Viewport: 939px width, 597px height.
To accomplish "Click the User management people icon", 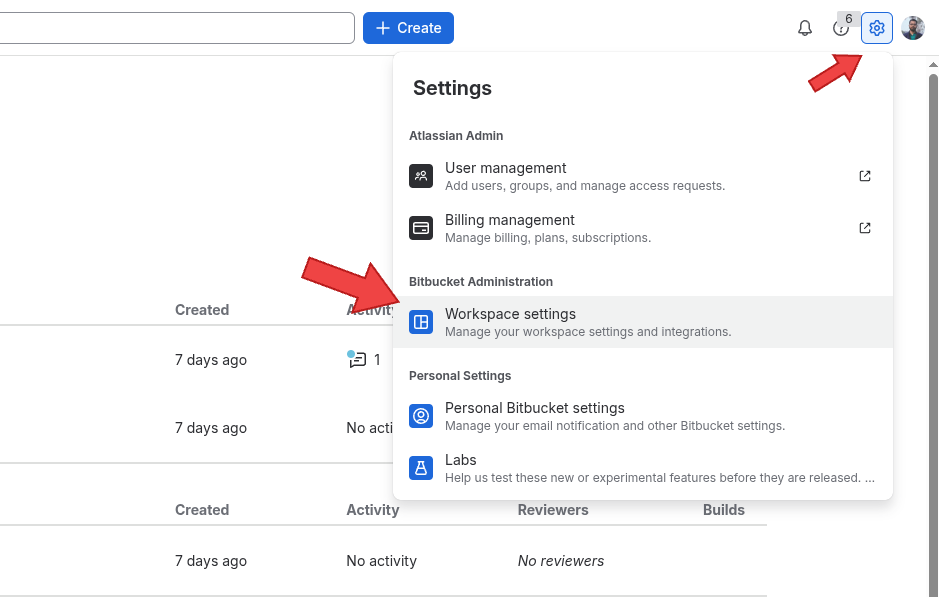I will pyautogui.click(x=421, y=176).
